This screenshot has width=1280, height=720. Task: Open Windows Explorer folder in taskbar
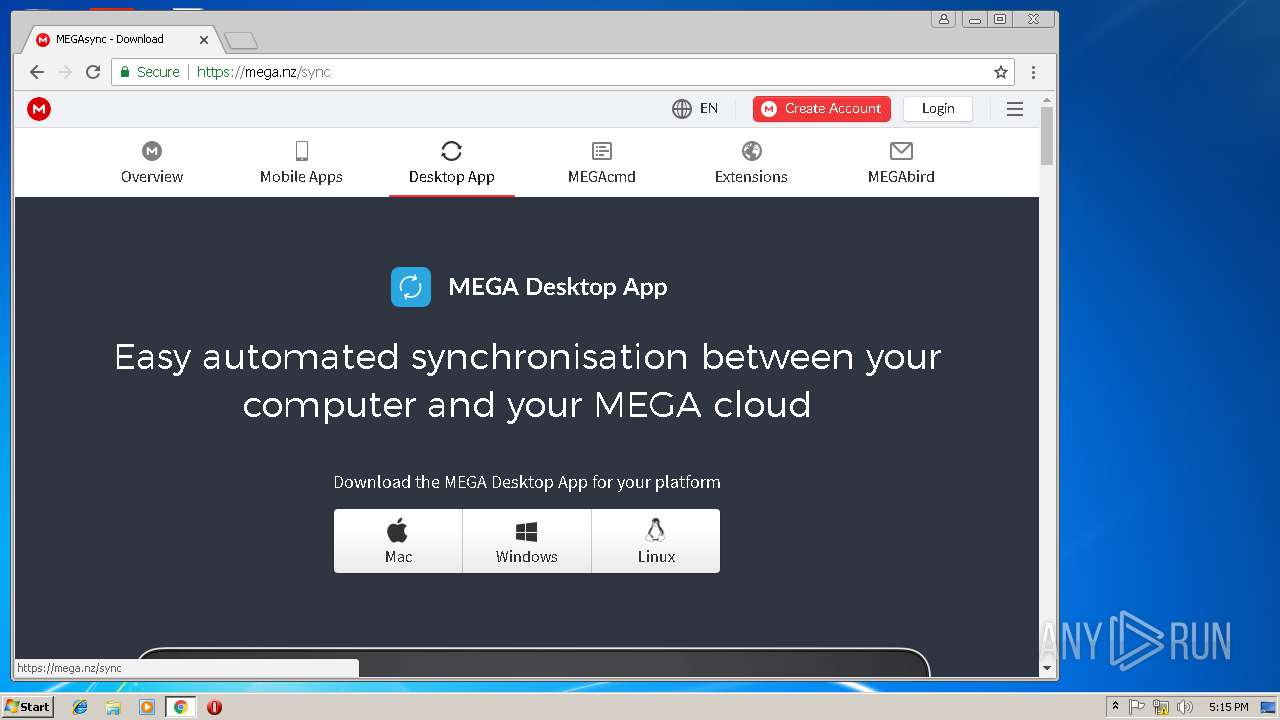click(113, 707)
